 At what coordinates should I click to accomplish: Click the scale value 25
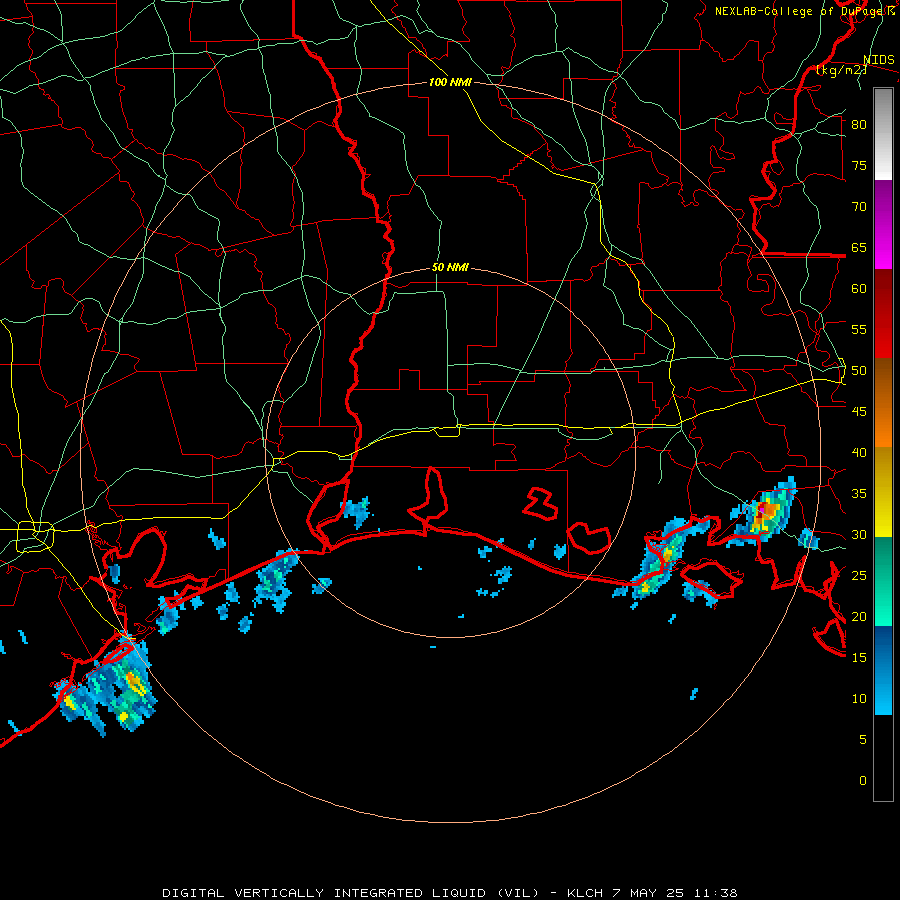tap(859, 576)
